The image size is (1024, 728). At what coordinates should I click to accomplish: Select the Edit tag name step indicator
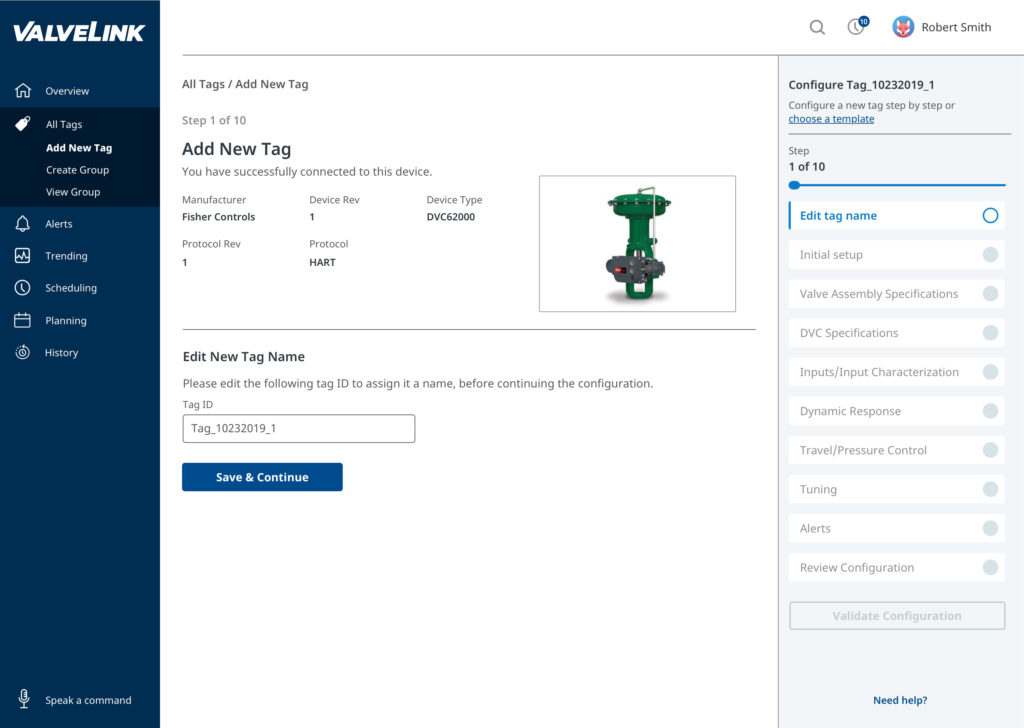(990, 215)
